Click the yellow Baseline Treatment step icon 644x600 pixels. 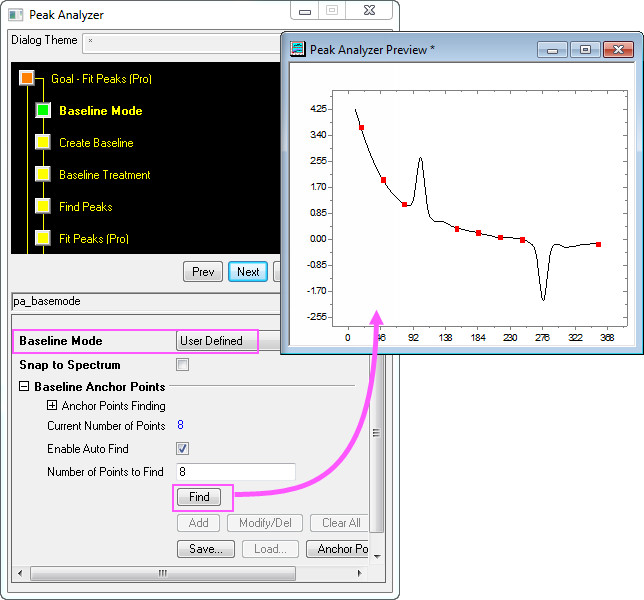coord(42,175)
